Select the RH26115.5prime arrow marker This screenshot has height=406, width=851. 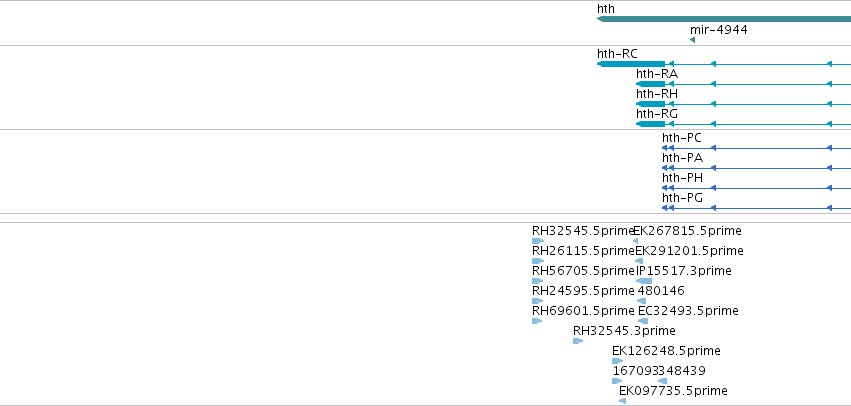point(538,261)
